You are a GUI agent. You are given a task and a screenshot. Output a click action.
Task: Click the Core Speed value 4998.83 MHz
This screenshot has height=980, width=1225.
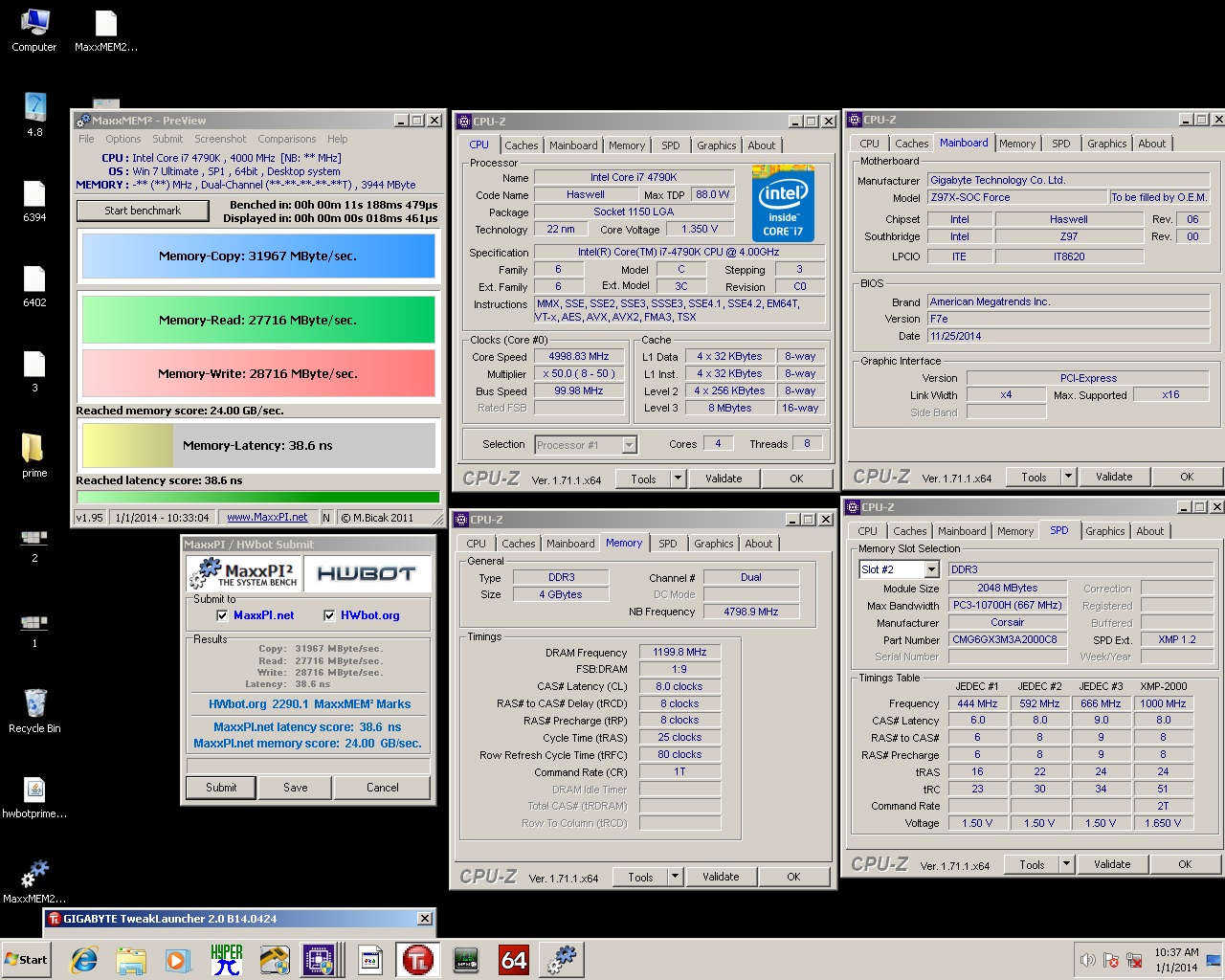[579, 356]
